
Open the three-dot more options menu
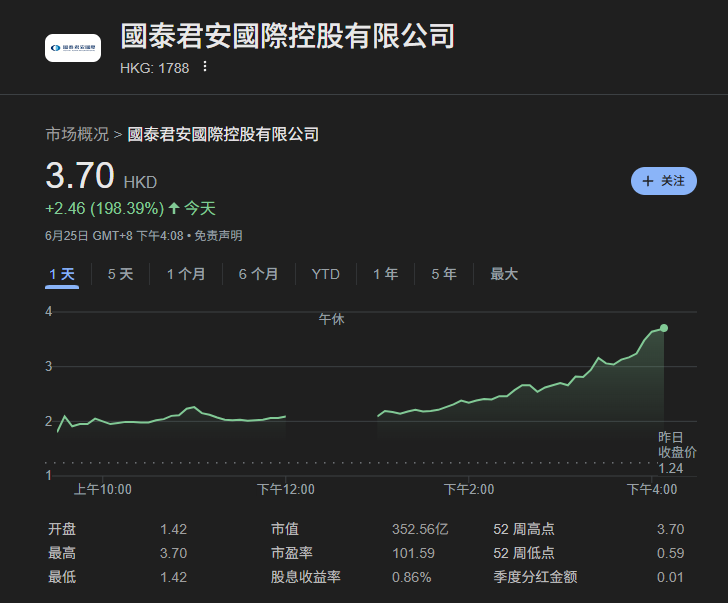pyautogui.click(x=205, y=67)
